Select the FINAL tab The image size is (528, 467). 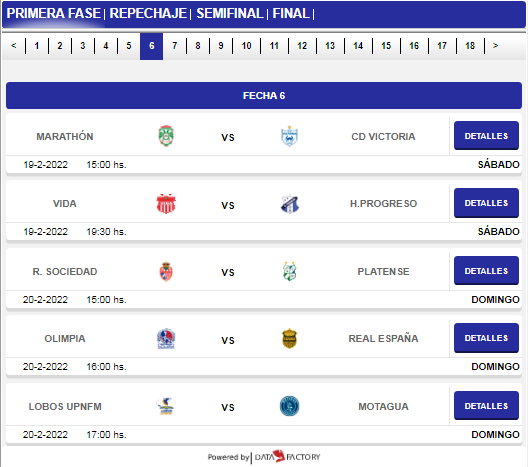point(291,13)
